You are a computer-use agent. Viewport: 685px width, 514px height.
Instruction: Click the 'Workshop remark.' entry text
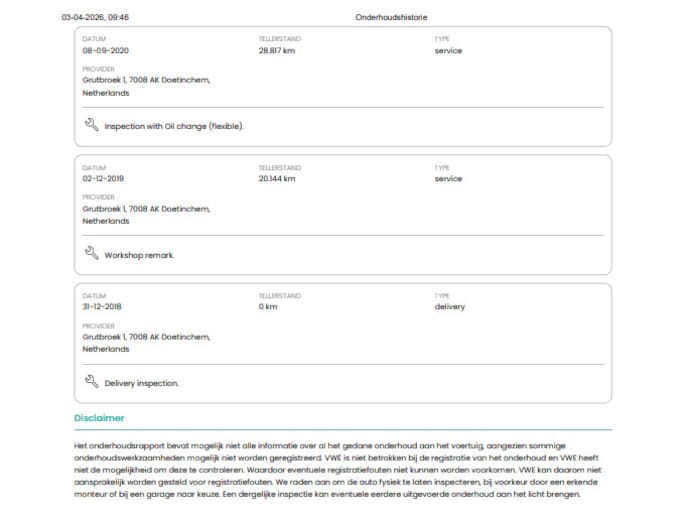(139, 255)
